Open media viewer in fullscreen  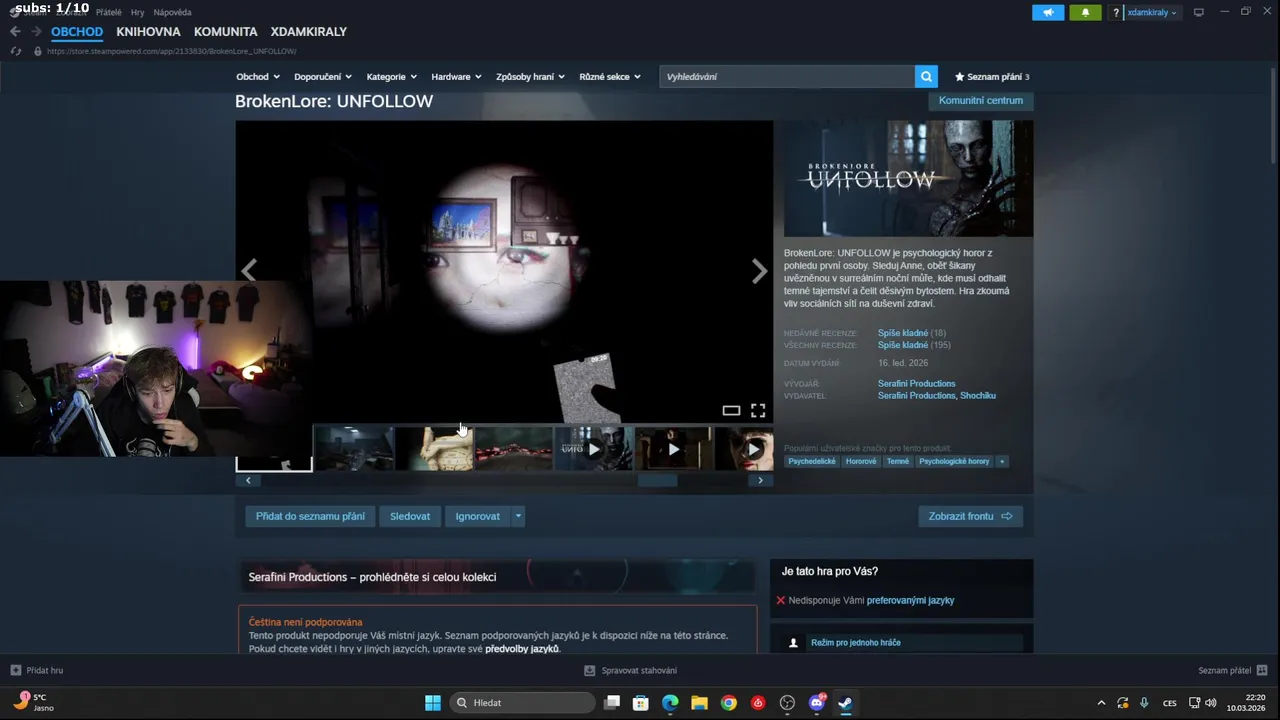click(758, 411)
